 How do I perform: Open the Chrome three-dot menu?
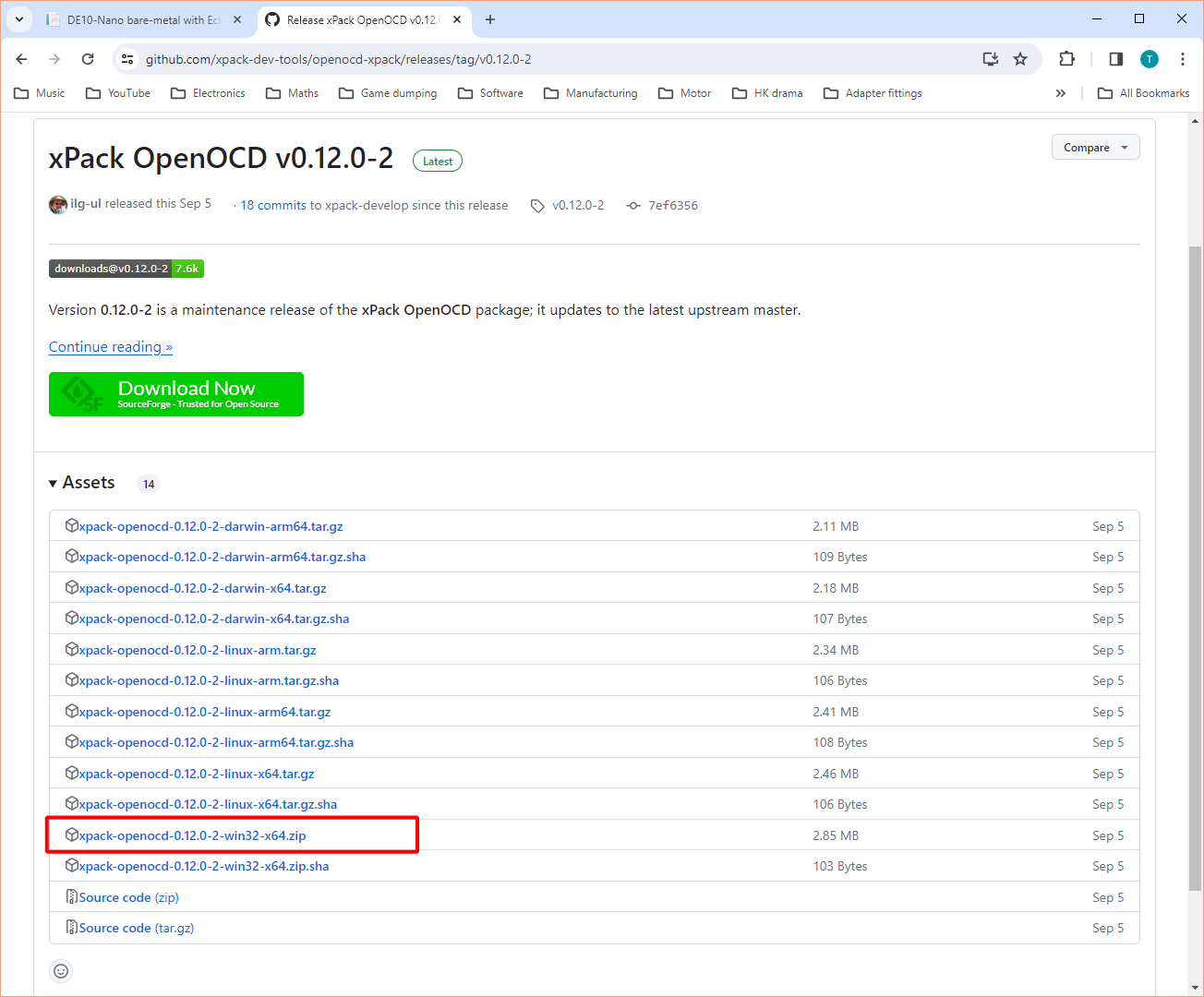pos(1183,58)
